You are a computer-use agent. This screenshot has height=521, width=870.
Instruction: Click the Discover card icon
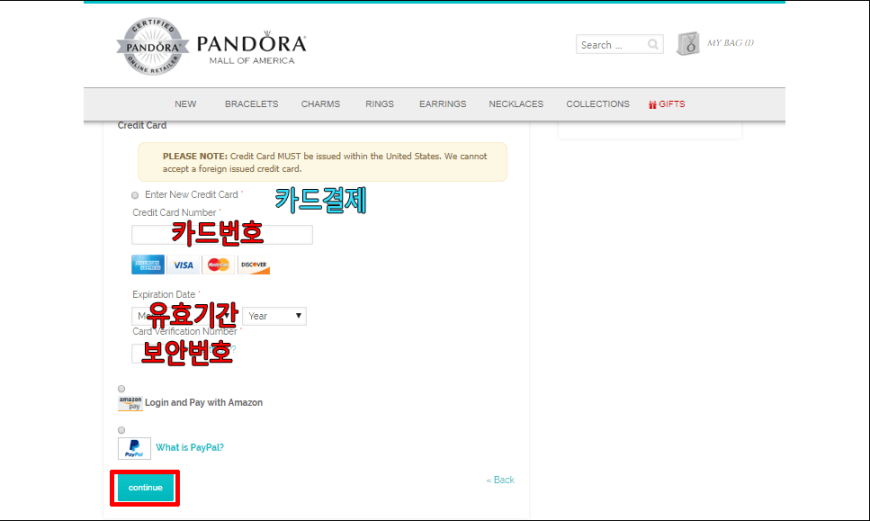(254, 265)
